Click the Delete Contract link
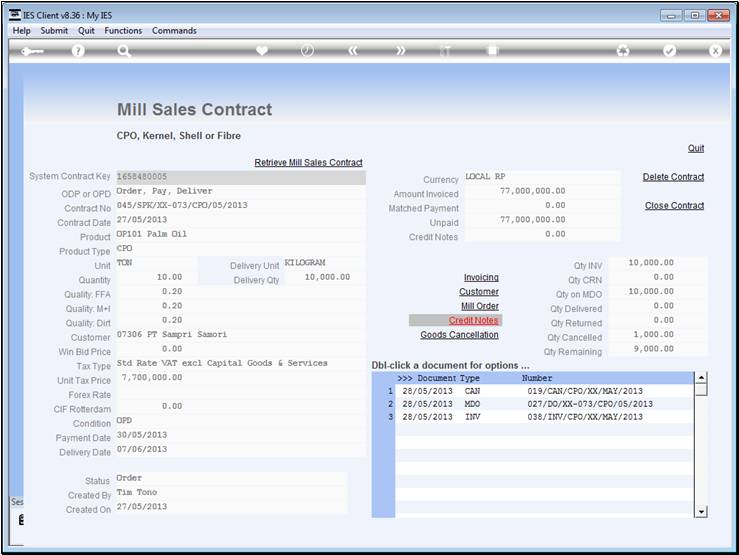Screen dimensions: 739x555 point(673,177)
